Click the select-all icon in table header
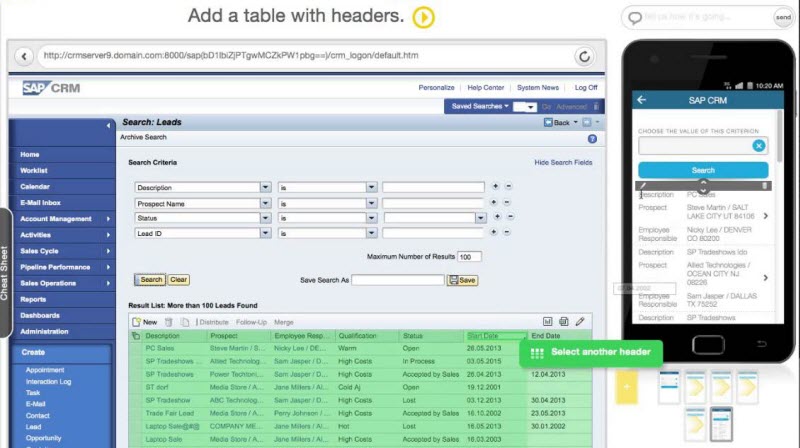Viewport: 800px width, 448px height. pyautogui.click(x=136, y=336)
